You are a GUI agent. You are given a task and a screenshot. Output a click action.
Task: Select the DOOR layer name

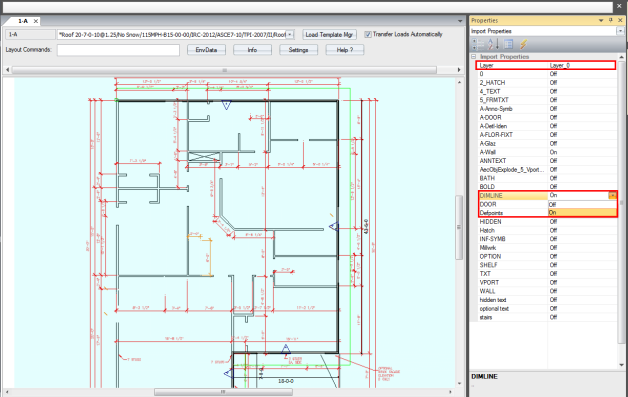pyautogui.click(x=488, y=204)
